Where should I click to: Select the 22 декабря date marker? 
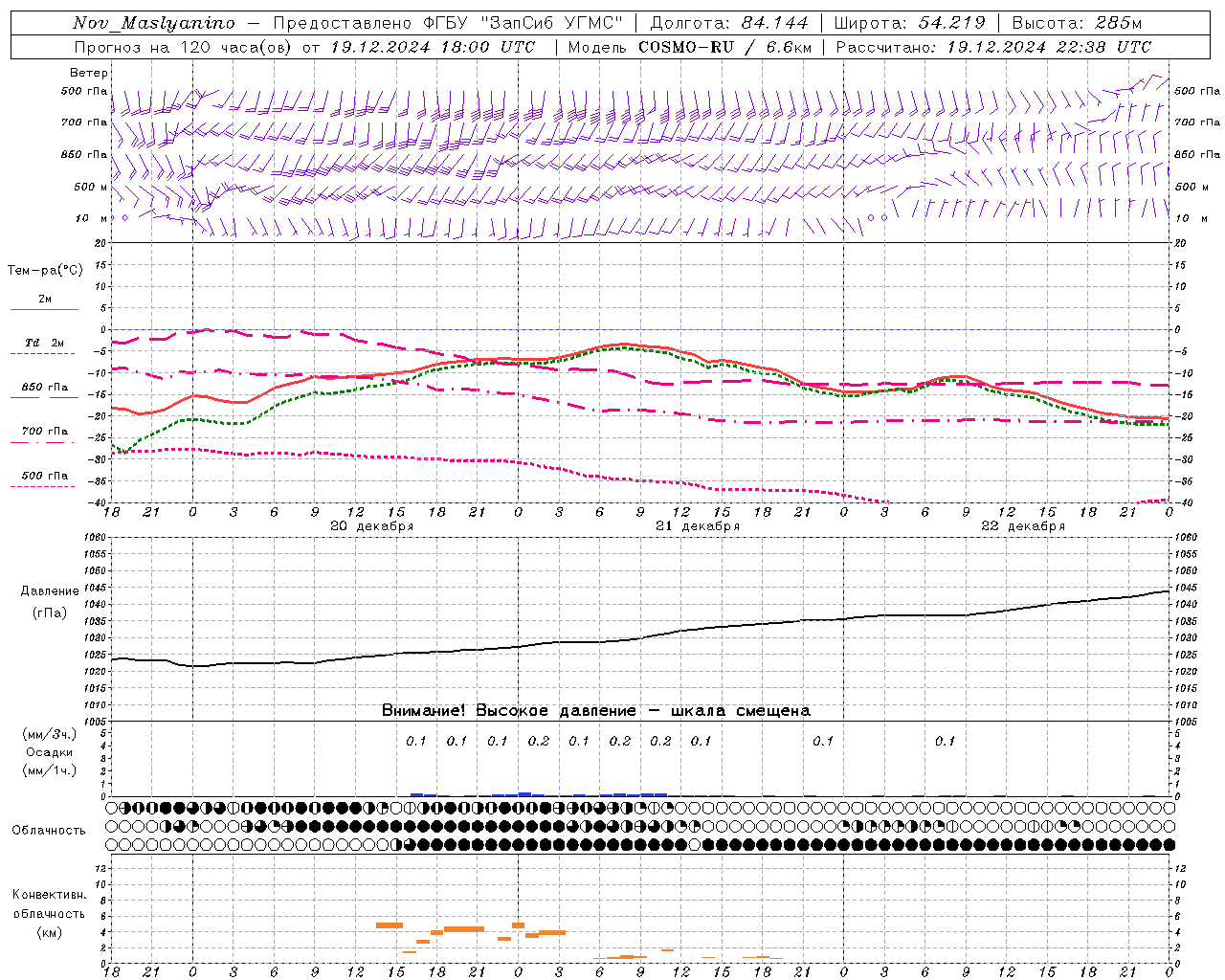pyautogui.click(x=1023, y=526)
